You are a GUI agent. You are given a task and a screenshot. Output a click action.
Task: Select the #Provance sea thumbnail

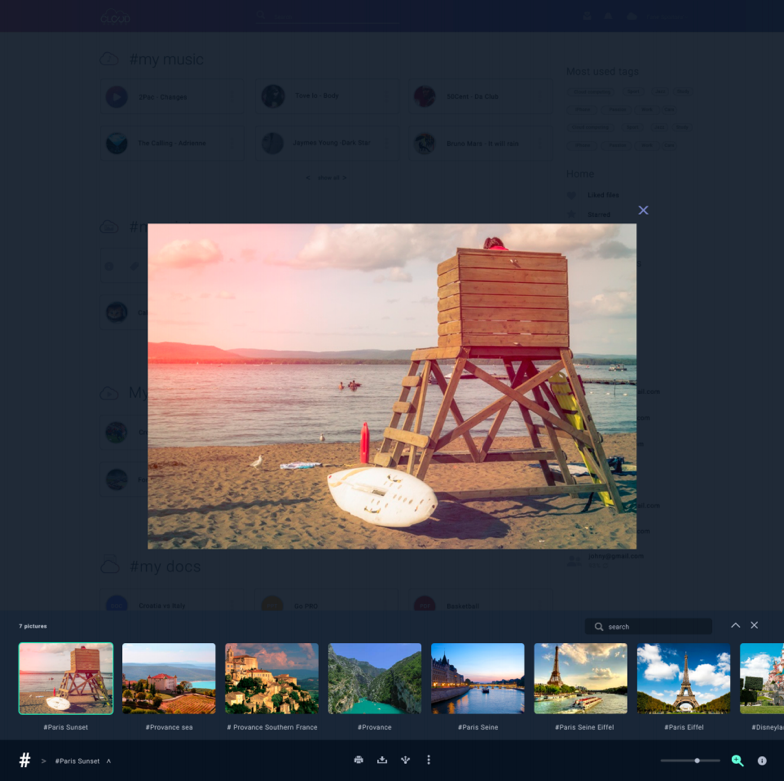coord(169,678)
